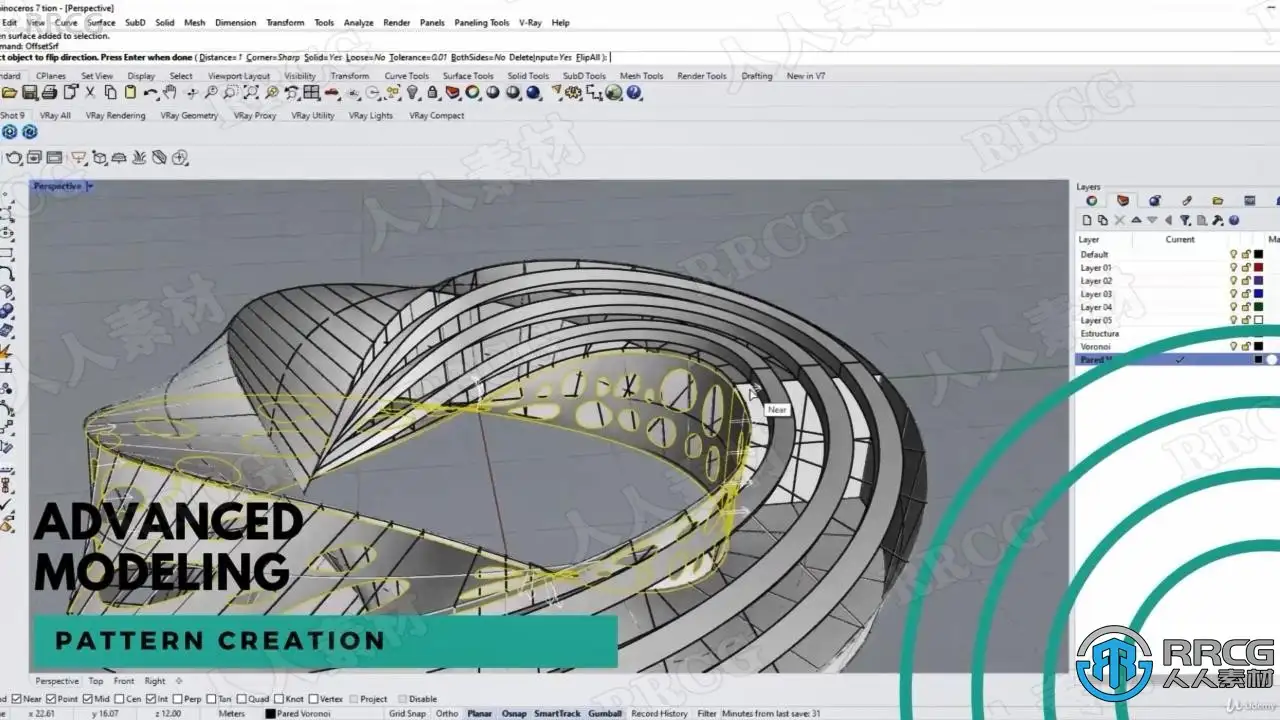The height and width of the screenshot is (720, 1280).
Task: Click the Copy icon in standard toolbar
Action: (110, 92)
